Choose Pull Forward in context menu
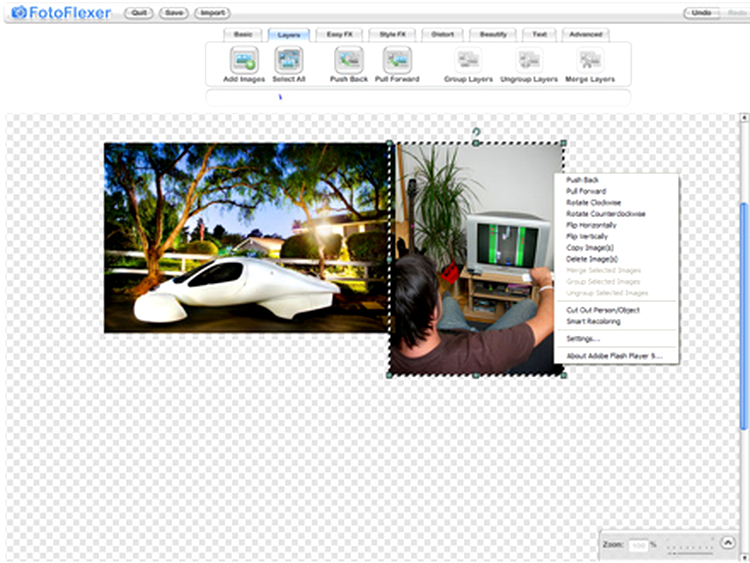 (586, 191)
